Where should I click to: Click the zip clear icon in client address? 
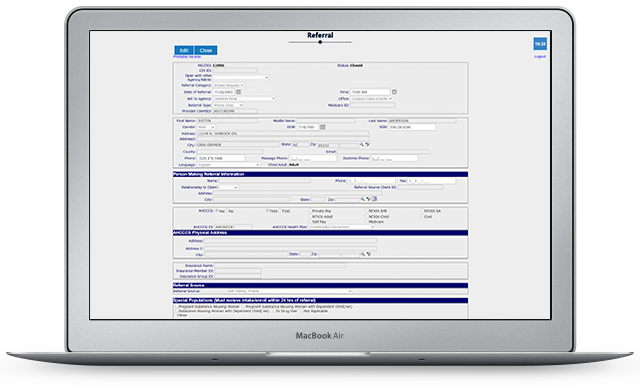367,144
